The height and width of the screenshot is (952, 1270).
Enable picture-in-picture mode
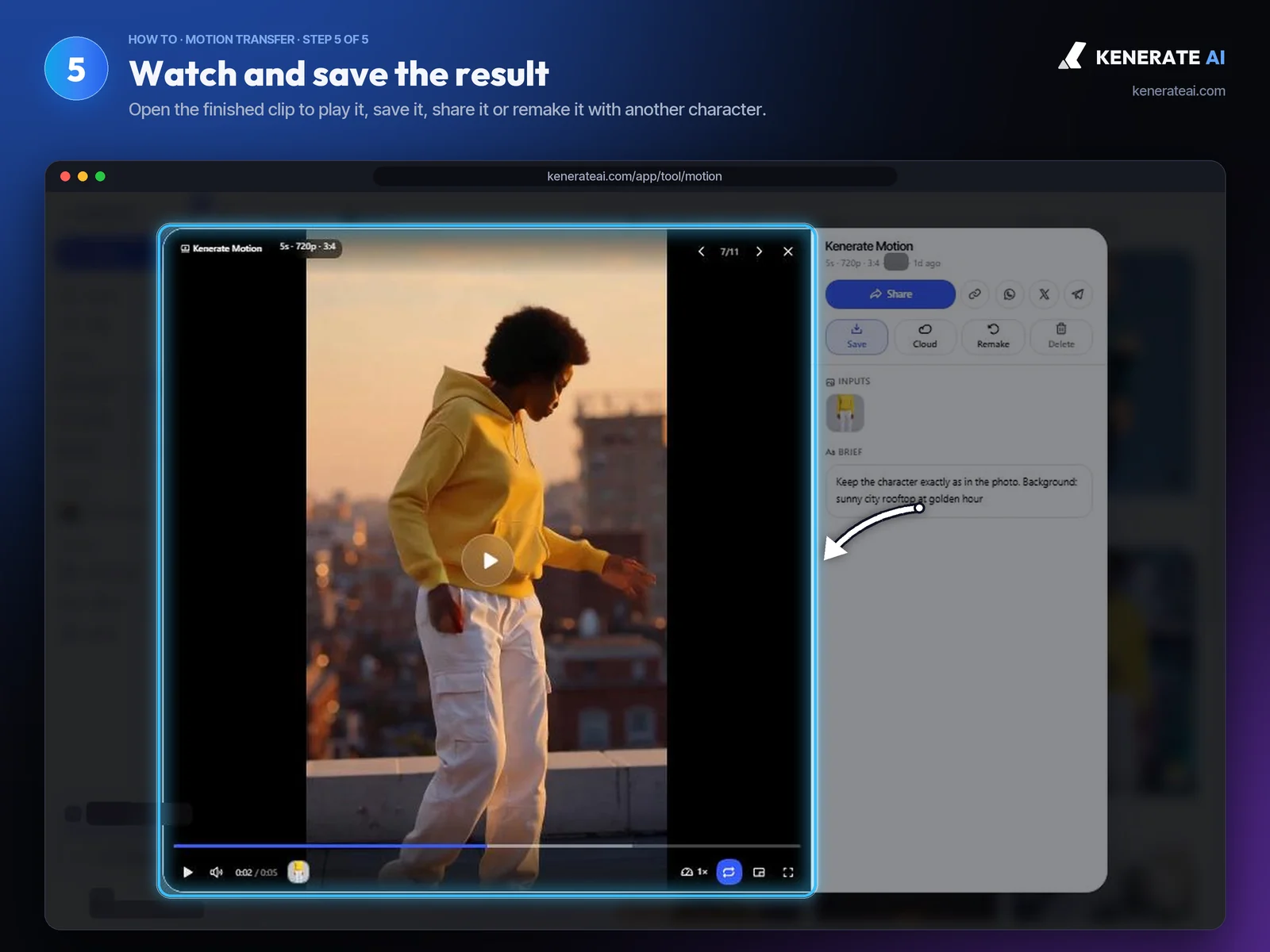[759, 872]
